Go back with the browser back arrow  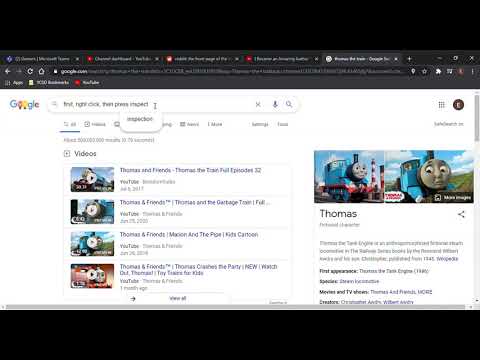click(x=8, y=71)
